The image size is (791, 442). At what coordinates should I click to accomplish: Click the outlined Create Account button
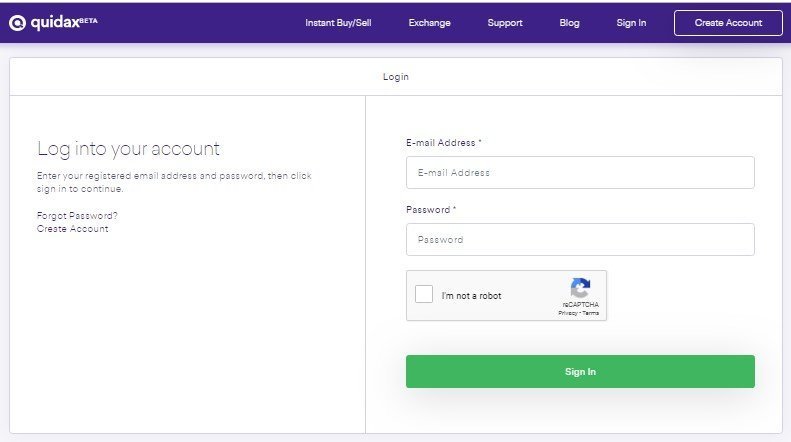(x=728, y=23)
